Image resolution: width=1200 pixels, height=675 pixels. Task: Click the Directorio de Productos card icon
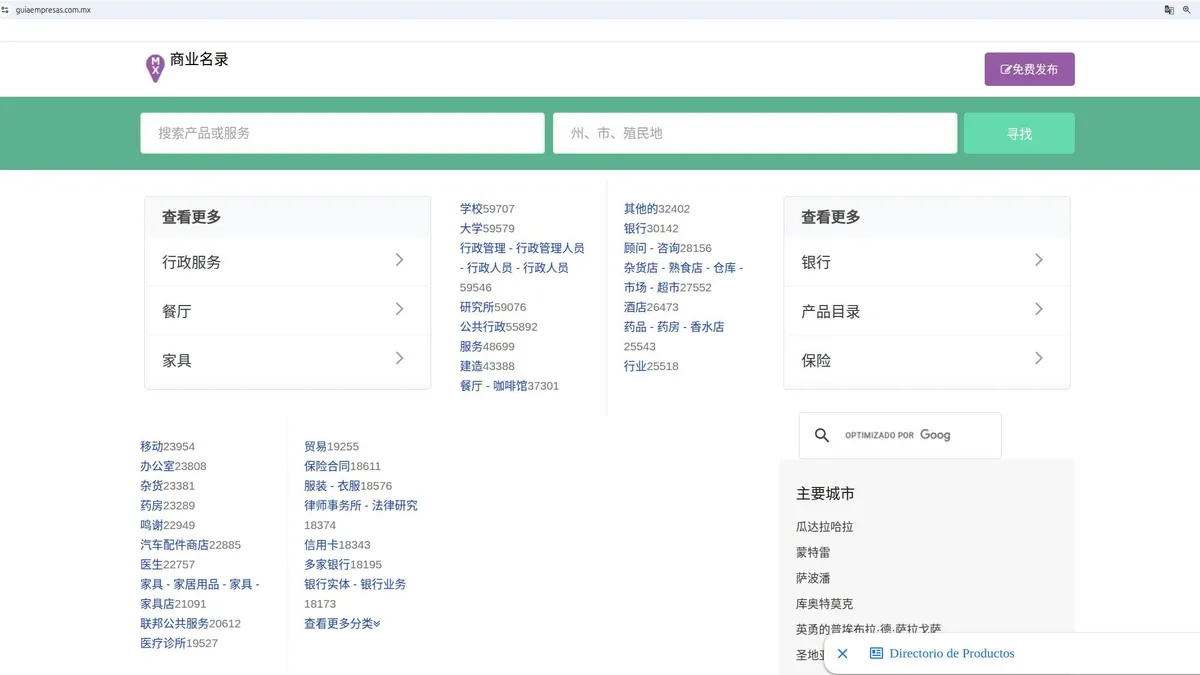[876, 653]
